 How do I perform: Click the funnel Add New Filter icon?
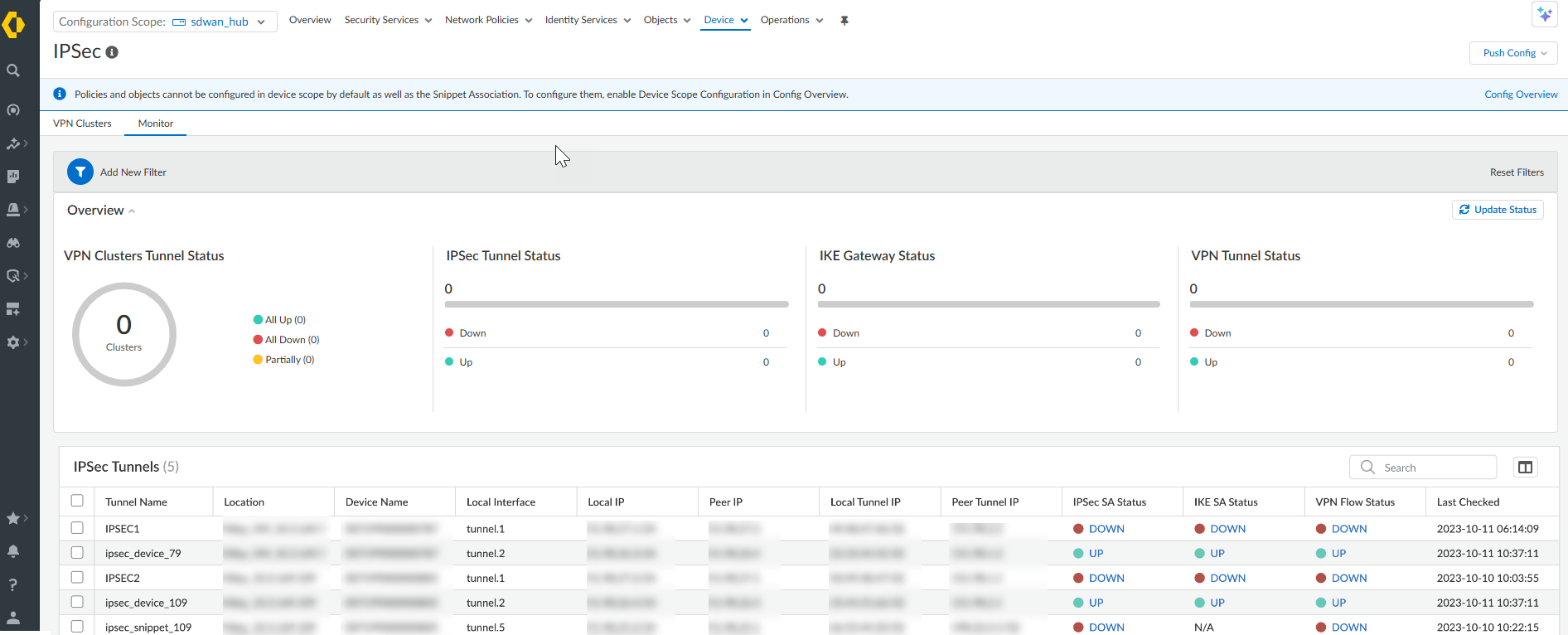tap(80, 172)
